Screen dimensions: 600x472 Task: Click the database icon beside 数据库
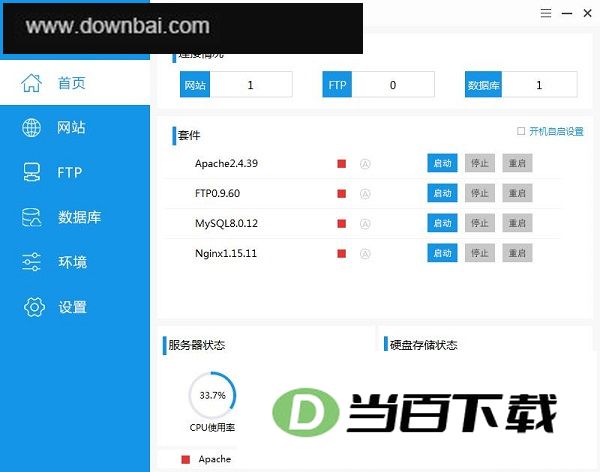click(x=31, y=217)
